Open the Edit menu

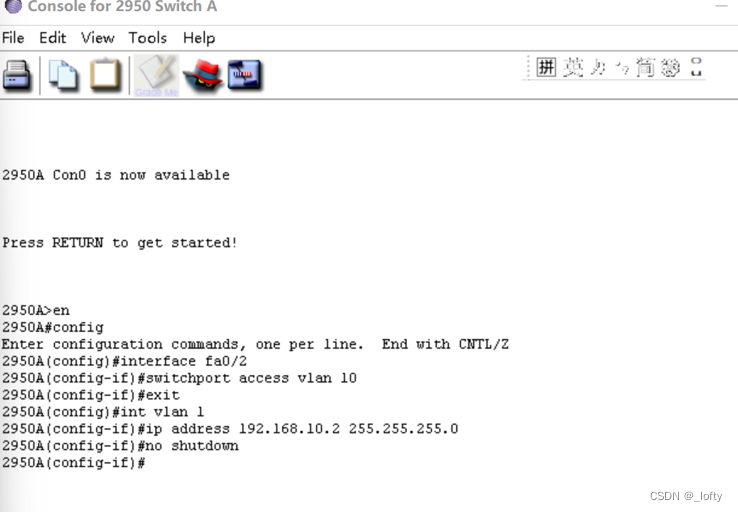point(52,38)
